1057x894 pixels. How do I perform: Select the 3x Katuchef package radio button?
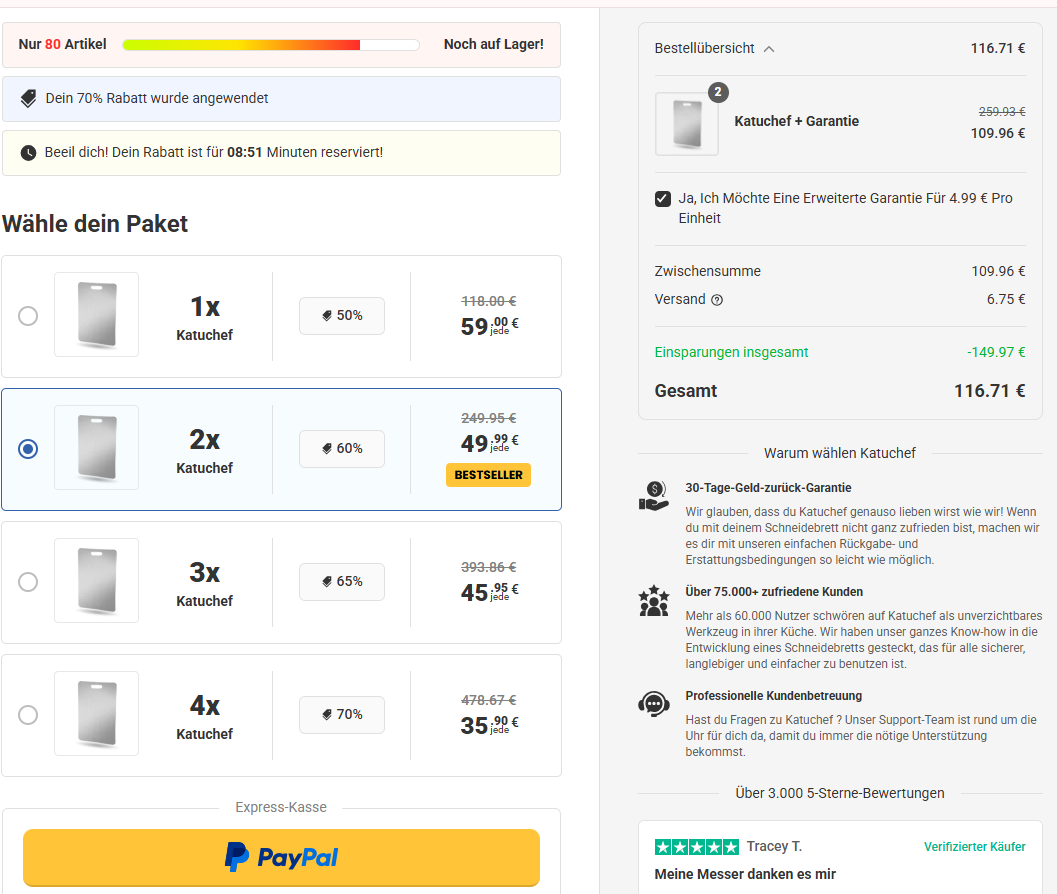pyautogui.click(x=28, y=582)
